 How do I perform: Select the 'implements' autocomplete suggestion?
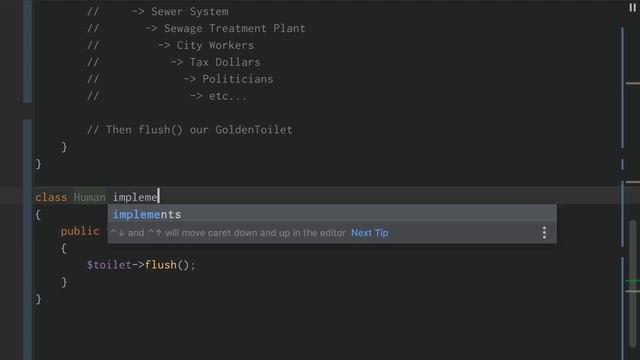331,214
